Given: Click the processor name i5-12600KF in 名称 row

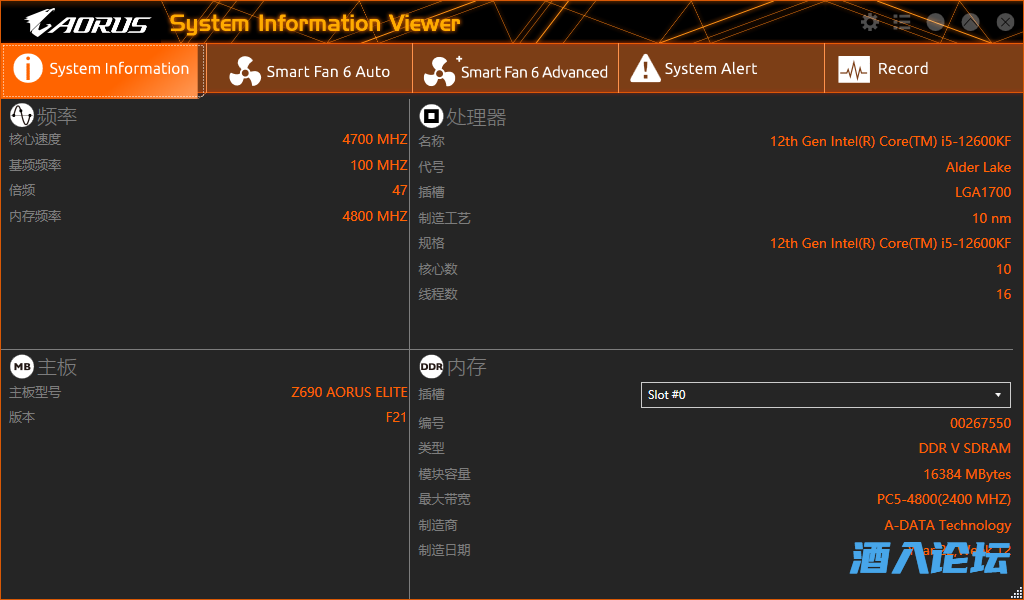Looking at the screenshot, I should pyautogui.click(x=890, y=141).
